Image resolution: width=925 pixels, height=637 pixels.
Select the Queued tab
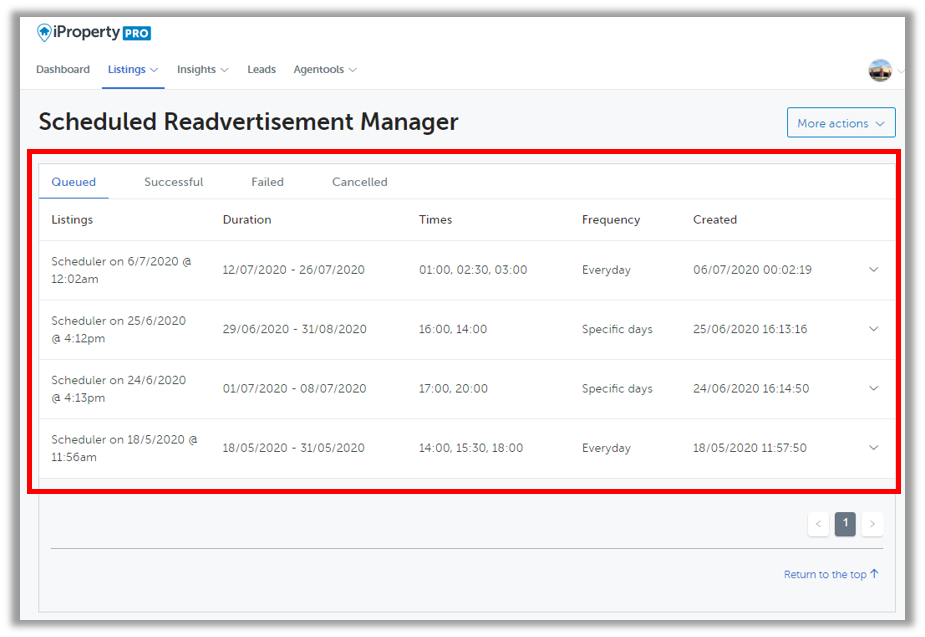tap(74, 182)
